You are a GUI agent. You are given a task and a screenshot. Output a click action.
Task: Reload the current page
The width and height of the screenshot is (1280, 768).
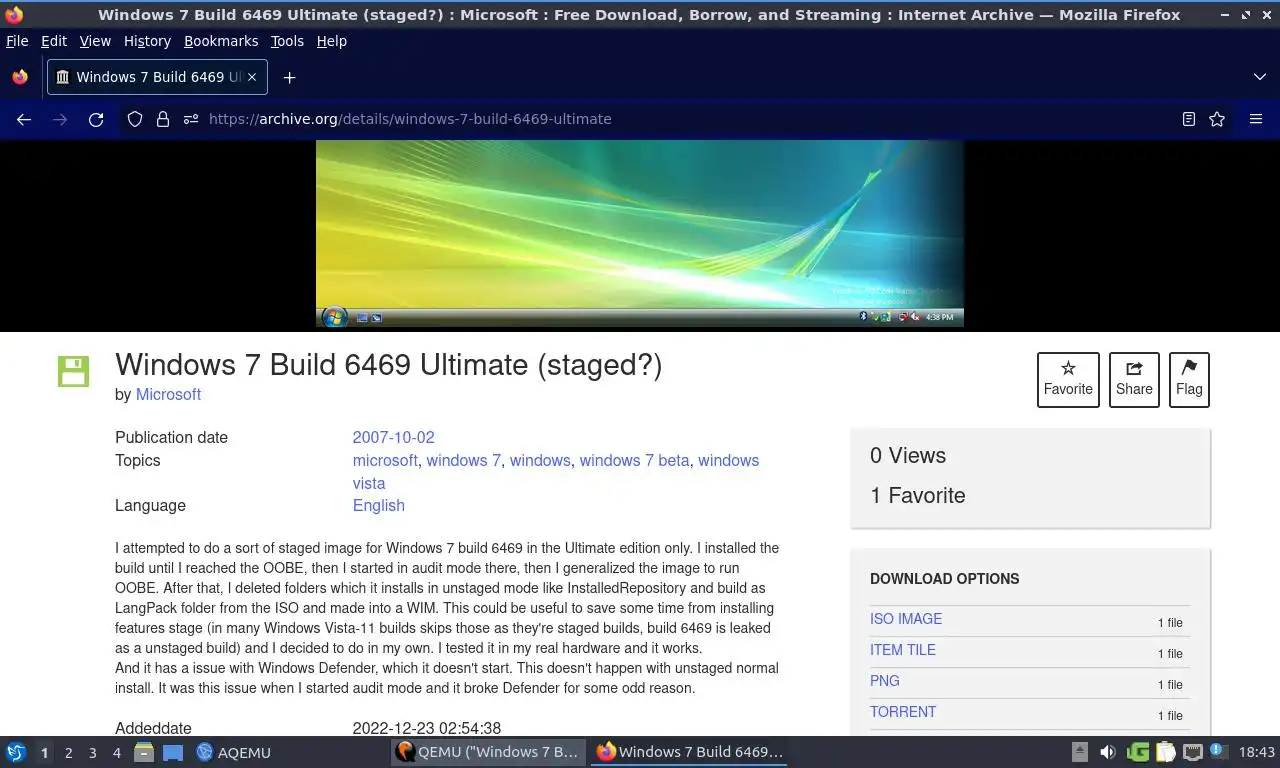pos(96,119)
